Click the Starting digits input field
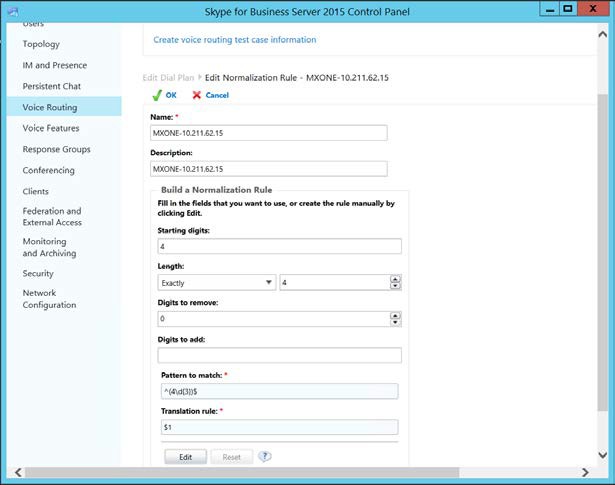This screenshot has width=615, height=485. pyautogui.click(x=279, y=247)
